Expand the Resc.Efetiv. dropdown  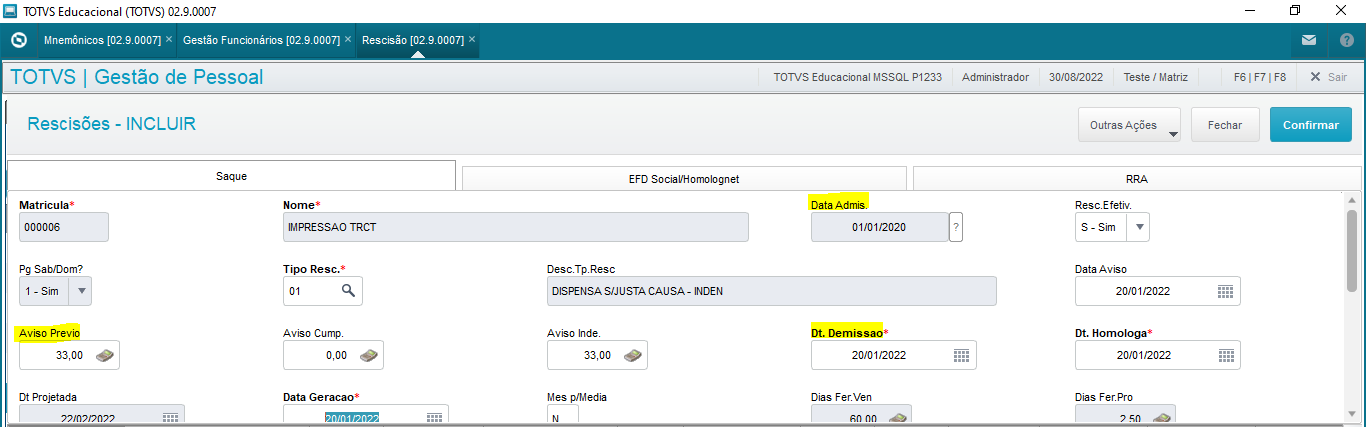(1139, 228)
